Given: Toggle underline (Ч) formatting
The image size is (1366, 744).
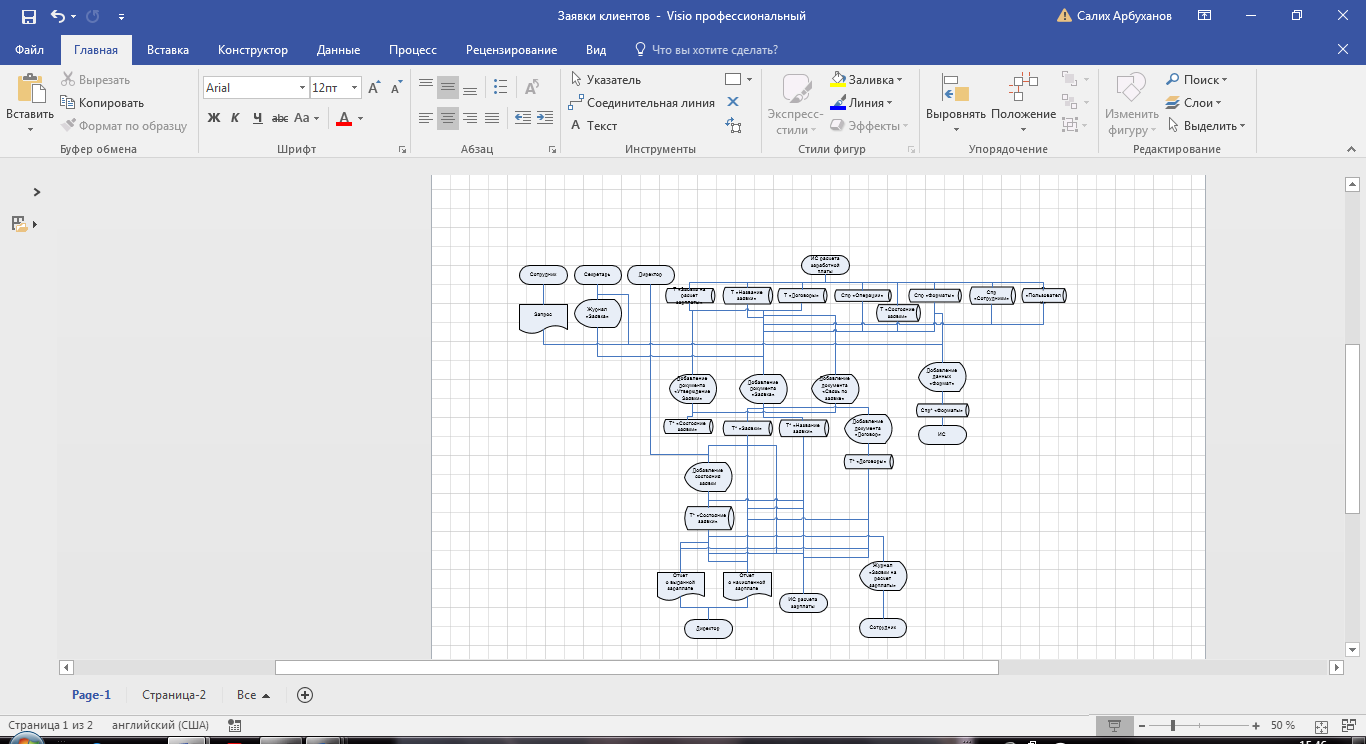Looking at the screenshot, I should pos(257,118).
